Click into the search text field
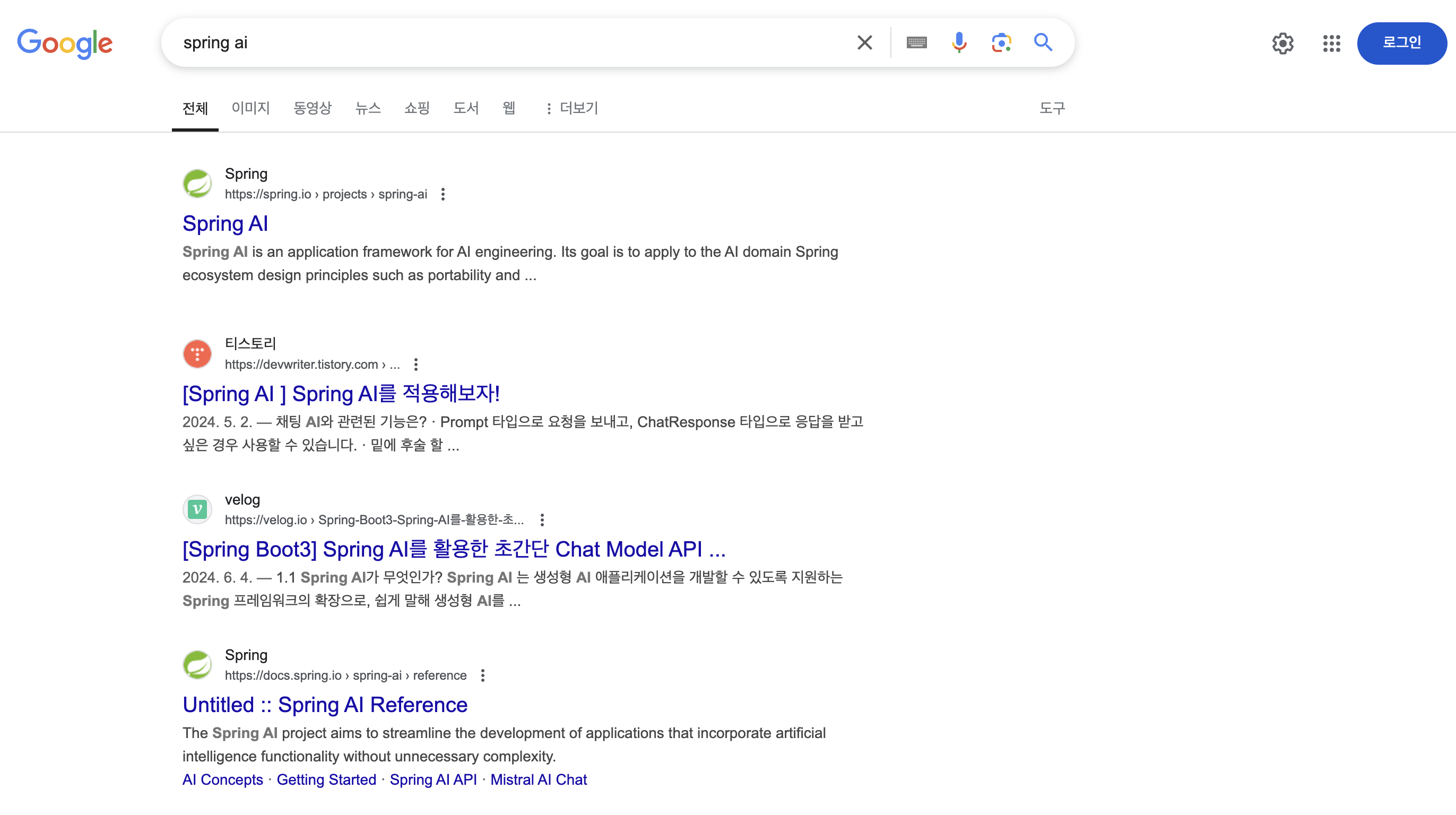Image resolution: width=1456 pixels, height=815 pixels. 509,43
